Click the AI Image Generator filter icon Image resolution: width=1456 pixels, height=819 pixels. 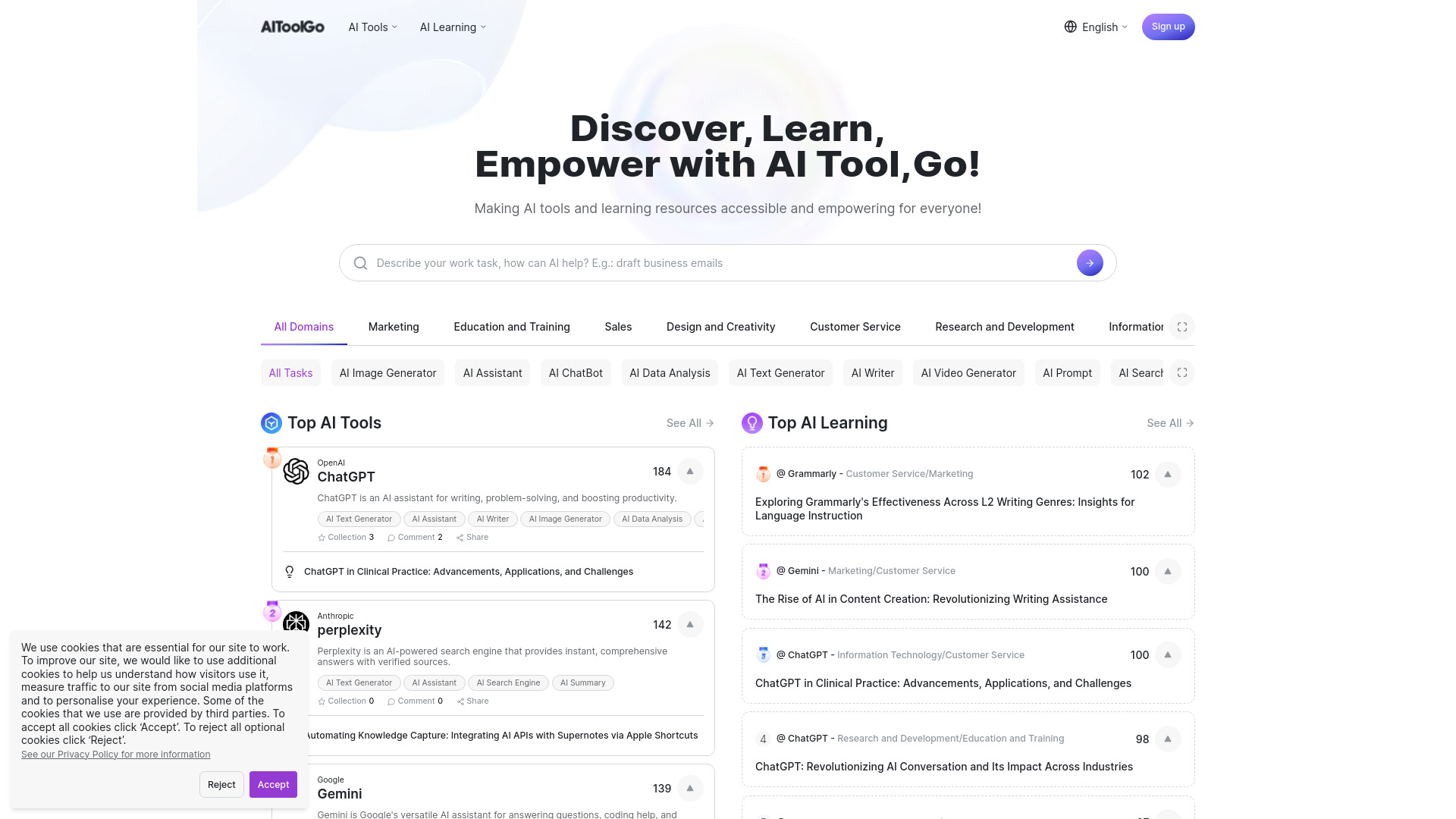388,373
